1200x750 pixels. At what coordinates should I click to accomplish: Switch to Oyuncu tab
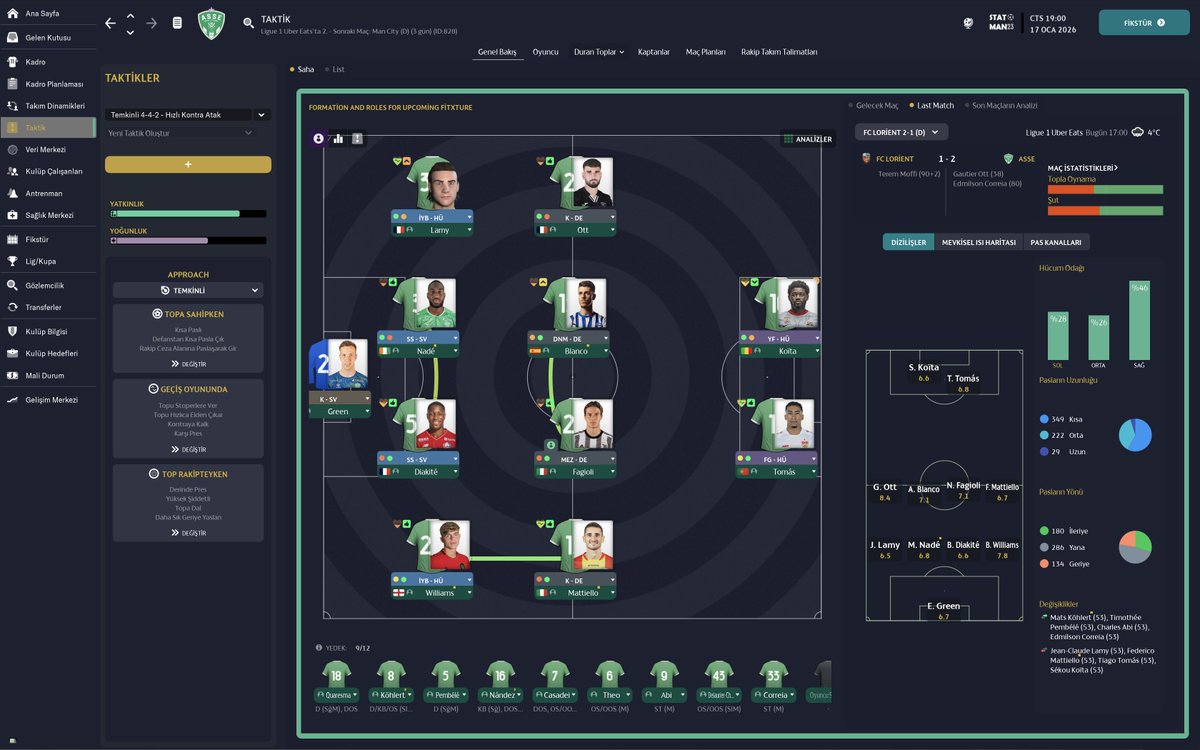(545, 52)
